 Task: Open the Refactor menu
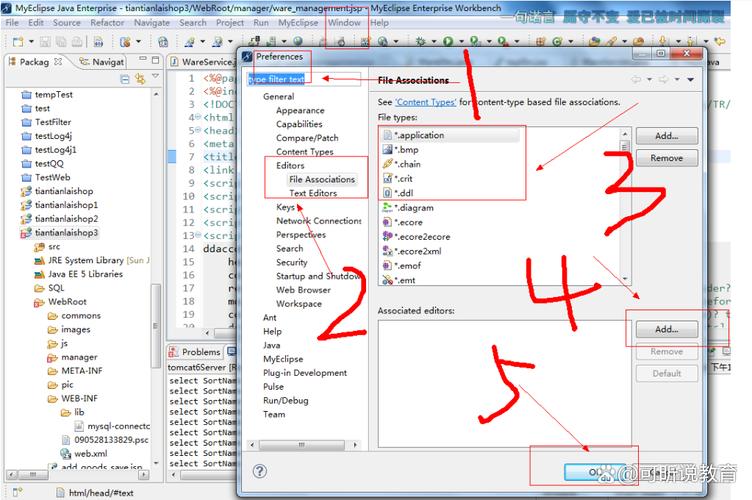(107, 23)
